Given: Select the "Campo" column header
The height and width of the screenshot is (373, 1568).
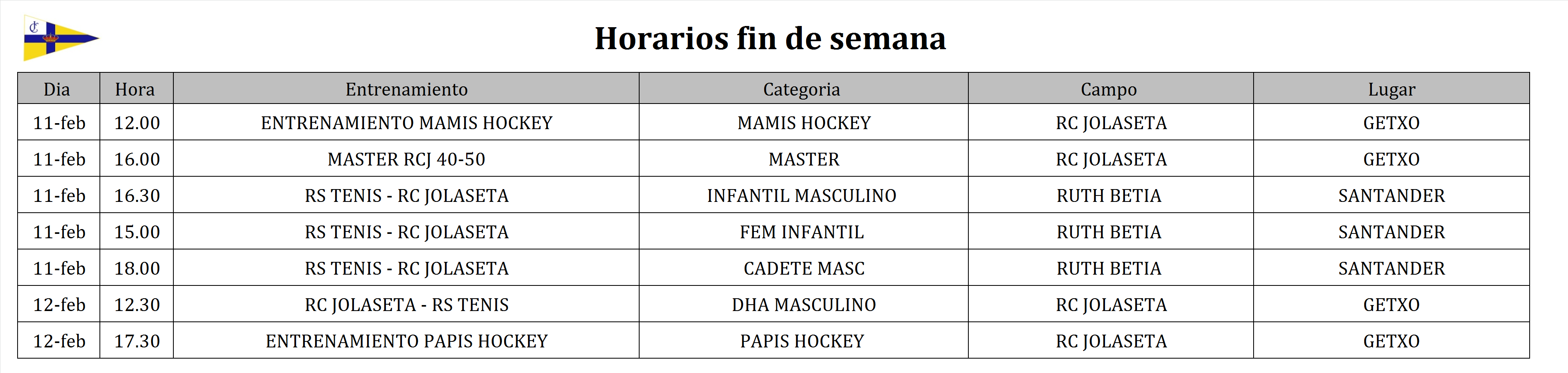Looking at the screenshot, I should [1109, 90].
